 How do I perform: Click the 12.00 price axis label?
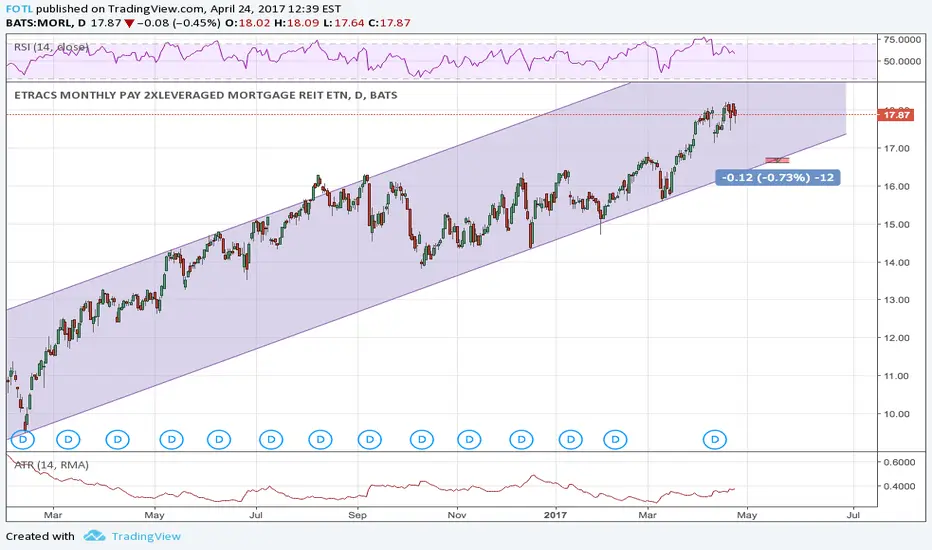896,338
